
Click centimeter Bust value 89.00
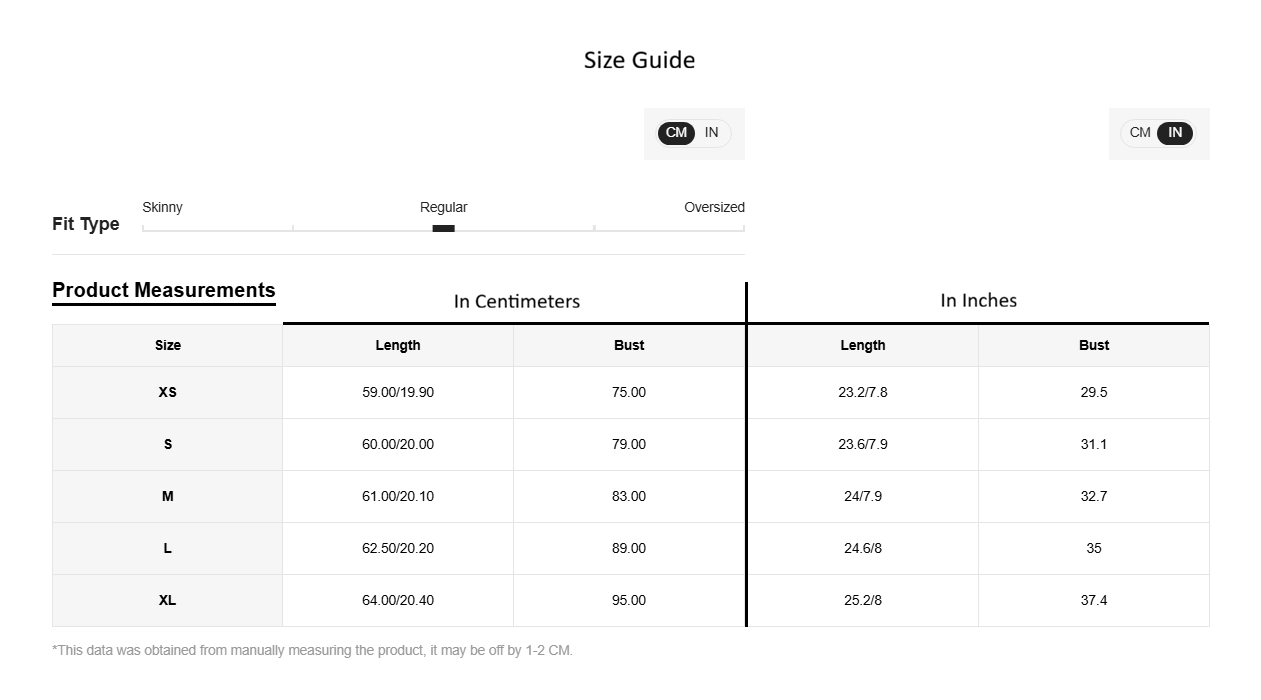pyautogui.click(x=629, y=548)
